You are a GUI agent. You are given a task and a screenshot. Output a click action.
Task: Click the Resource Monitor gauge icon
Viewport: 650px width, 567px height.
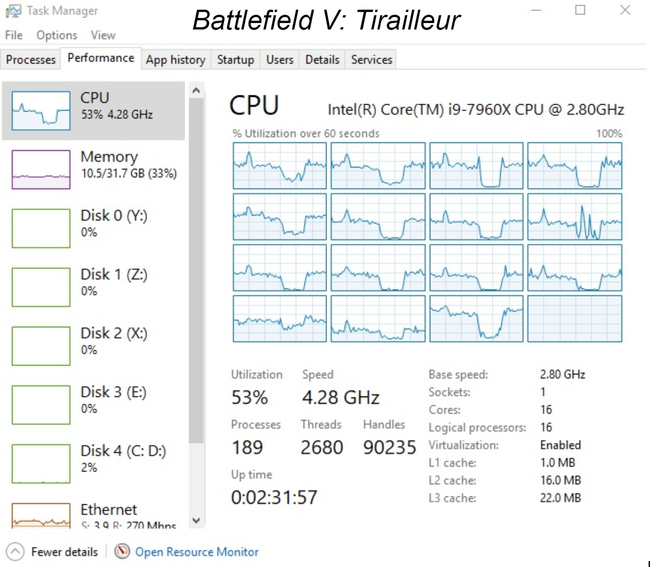122,551
